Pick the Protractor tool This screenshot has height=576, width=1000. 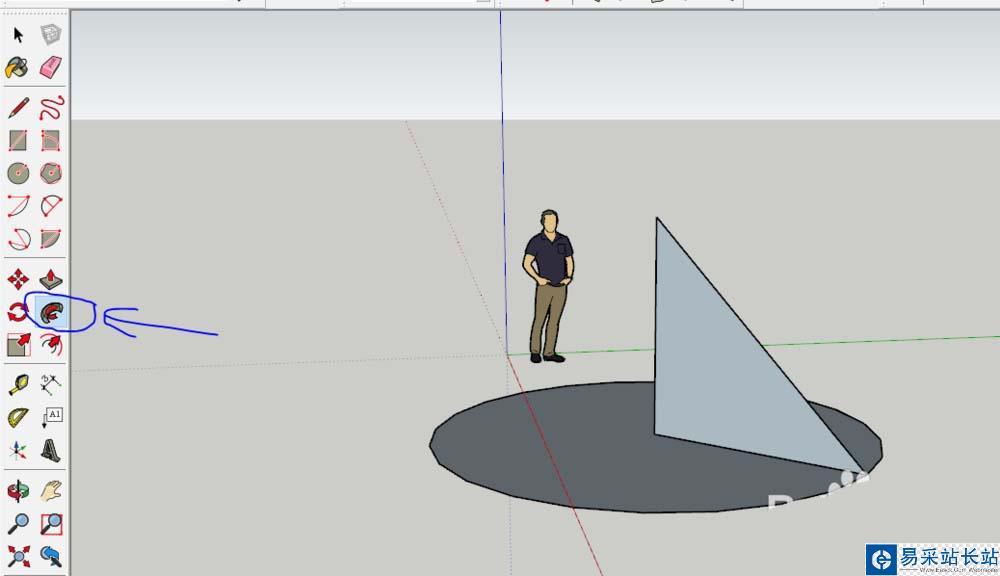tap(18, 418)
